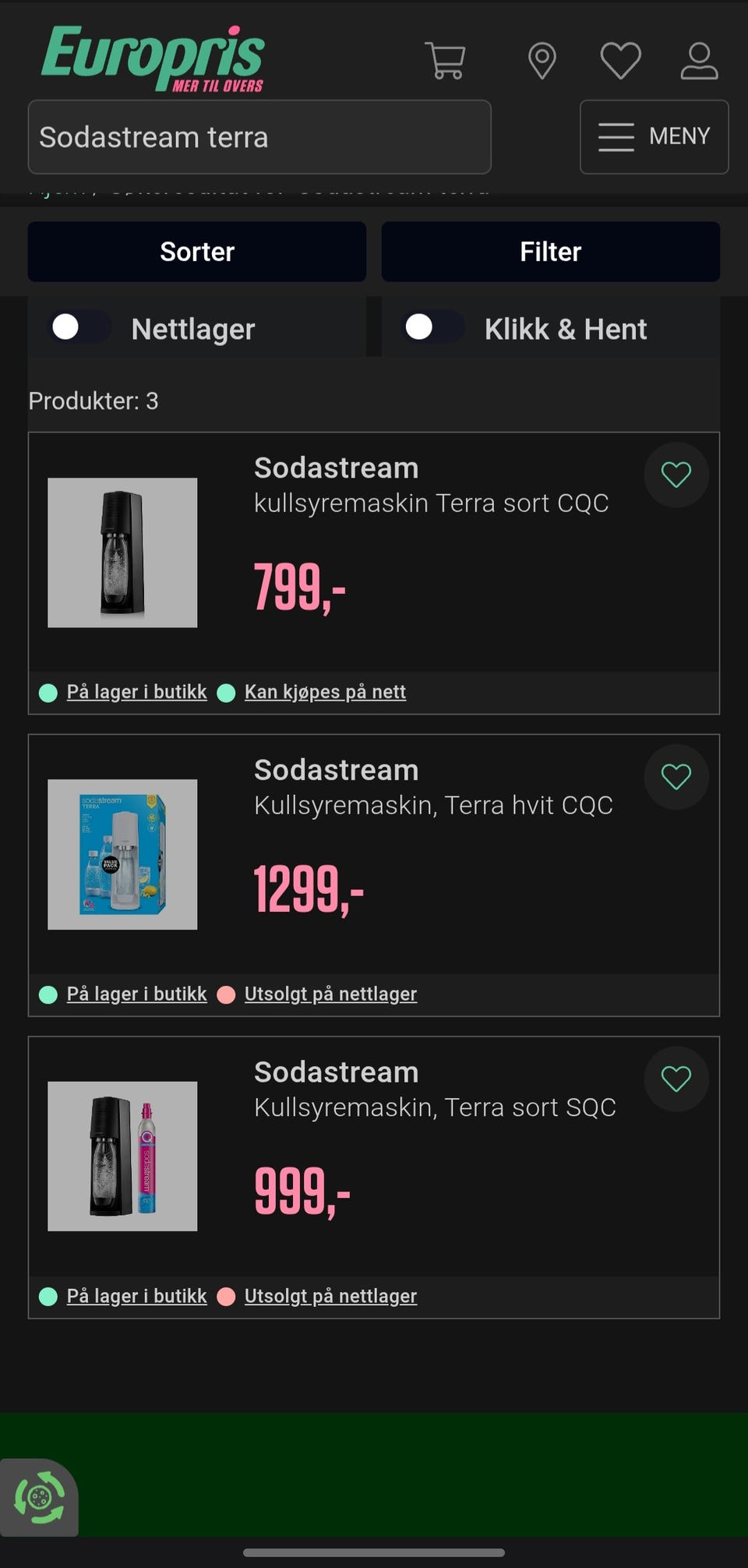Open the Filter options
Image resolution: width=748 pixels, height=1568 pixels.
pos(550,252)
